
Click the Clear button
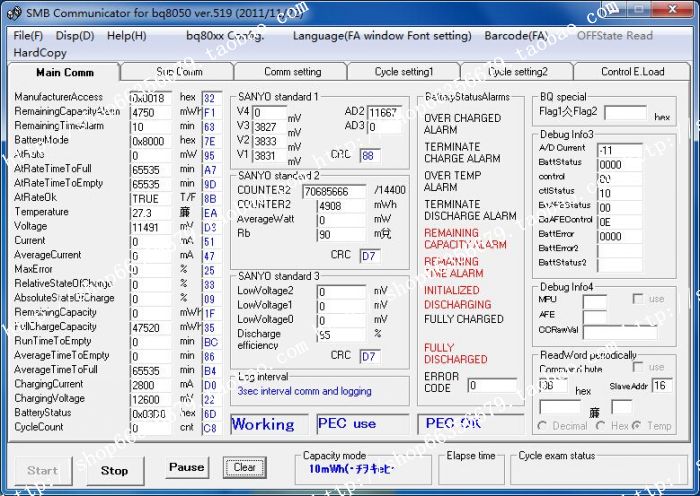pyautogui.click(x=245, y=467)
